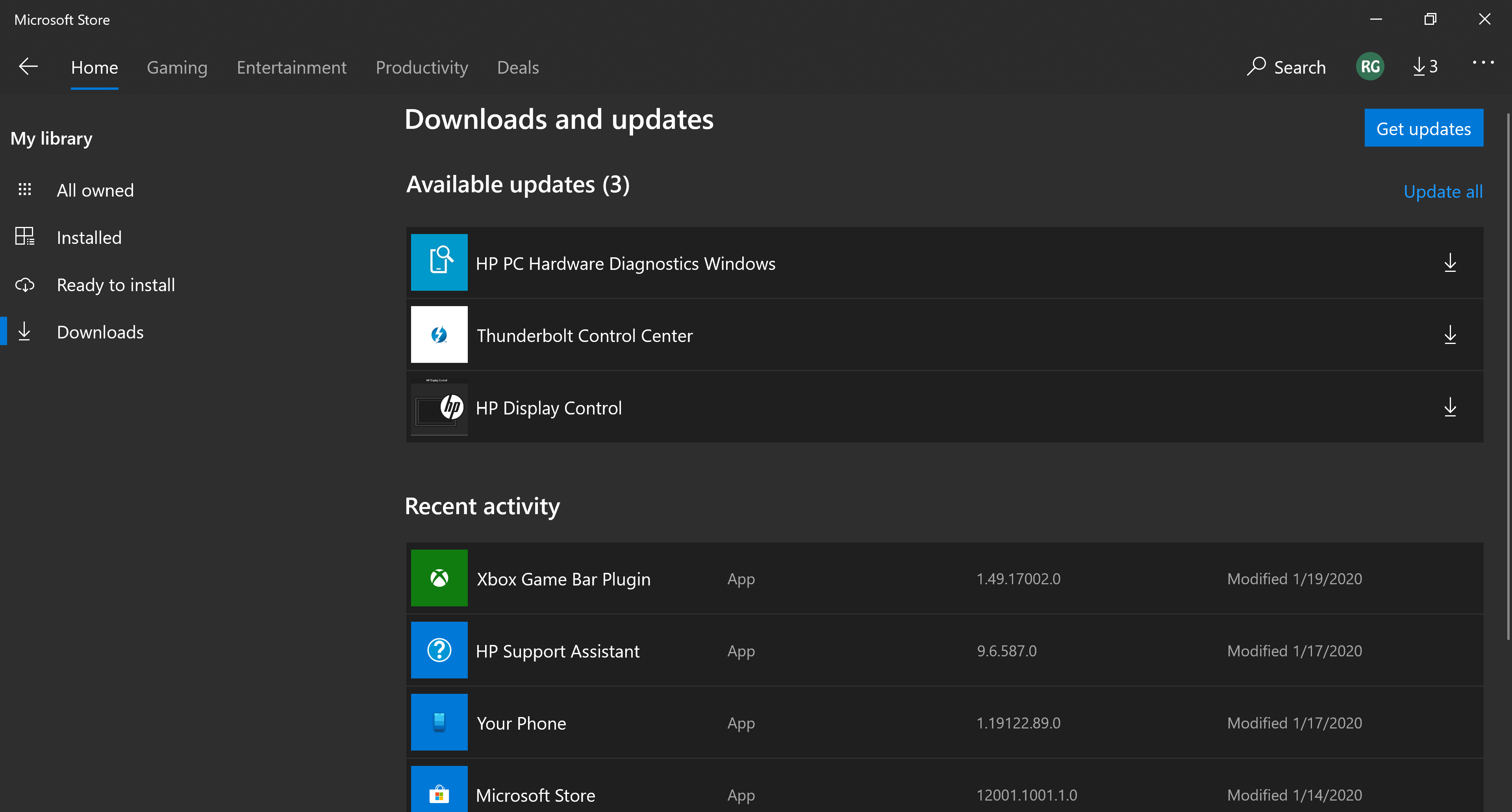Click version 12001.1001.1.0 text
Screen dimensions: 1512x812
1027,795
